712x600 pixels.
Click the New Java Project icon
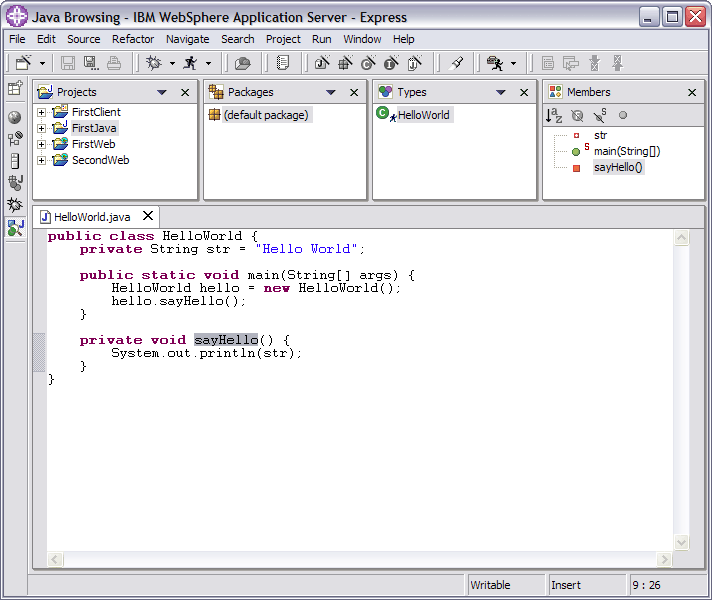click(322, 63)
